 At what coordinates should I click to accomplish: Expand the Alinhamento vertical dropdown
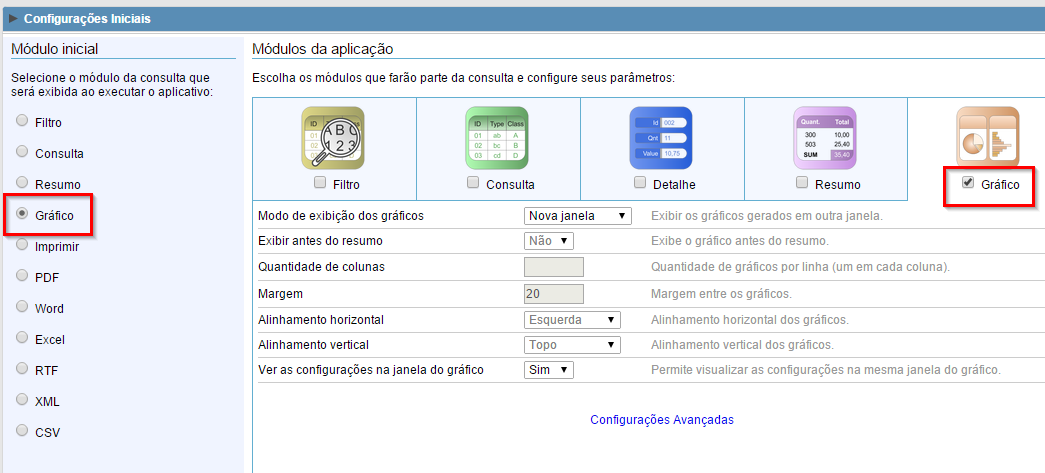coord(572,345)
